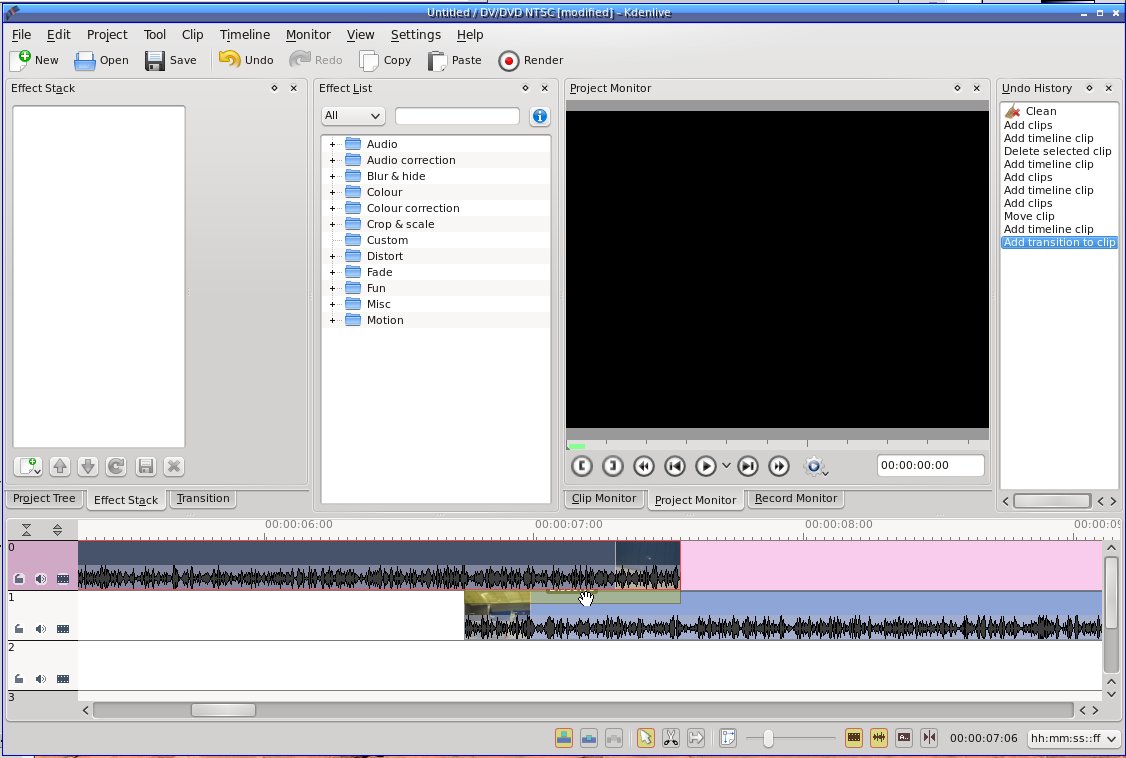The width and height of the screenshot is (1126, 758).
Task: Open the add effect dropdown in Effect Stack
Action: pos(28,467)
